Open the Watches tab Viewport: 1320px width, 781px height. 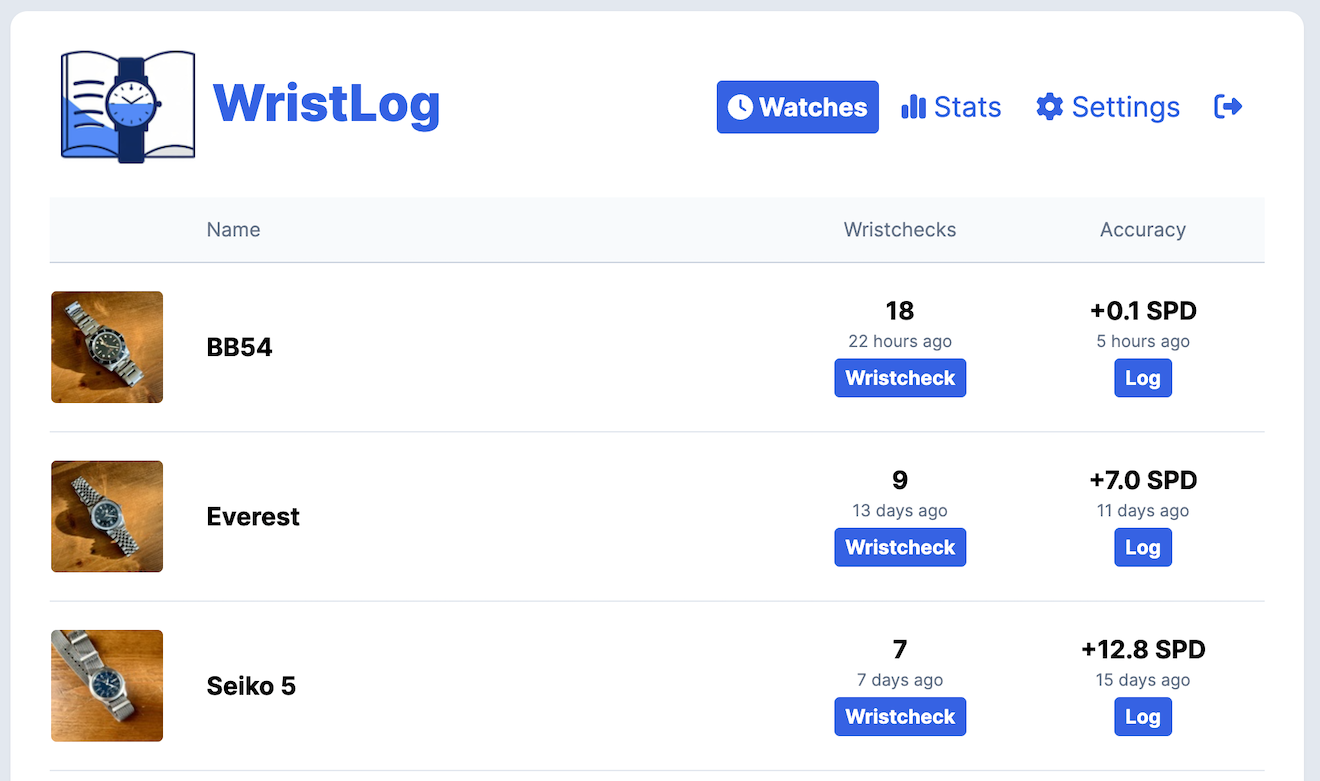[x=798, y=107]
